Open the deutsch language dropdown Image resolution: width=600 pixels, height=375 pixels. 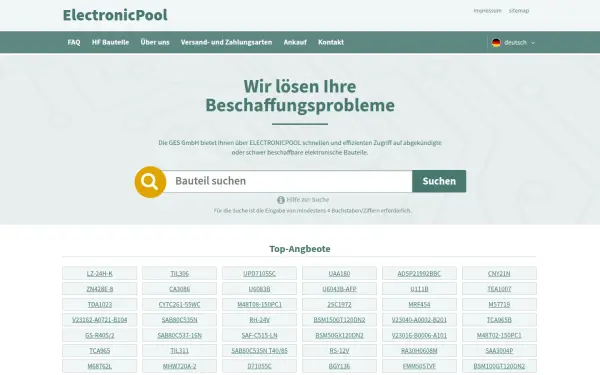coord(514,42)
